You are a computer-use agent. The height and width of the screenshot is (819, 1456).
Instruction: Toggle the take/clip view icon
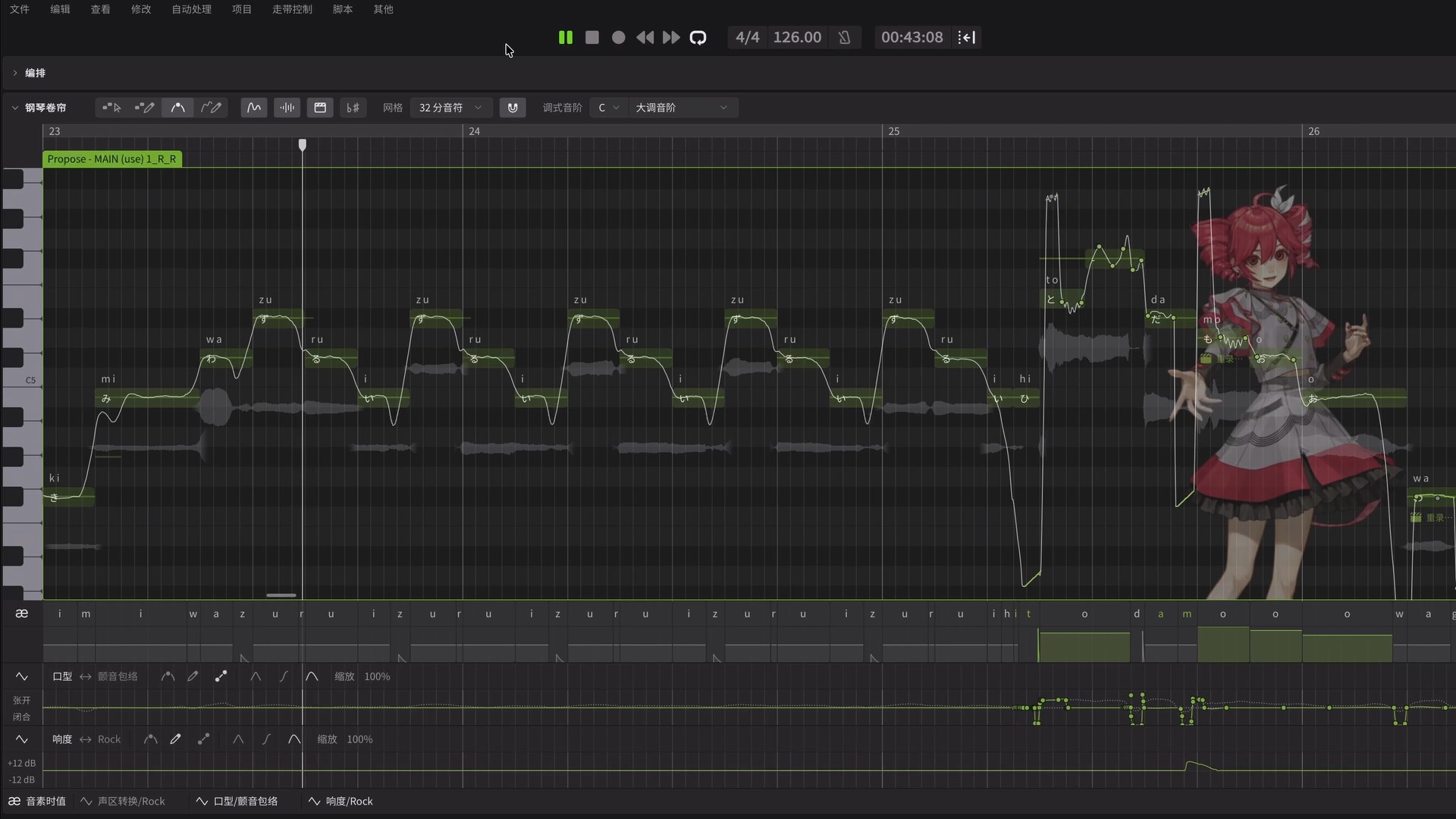pos(320,108)
